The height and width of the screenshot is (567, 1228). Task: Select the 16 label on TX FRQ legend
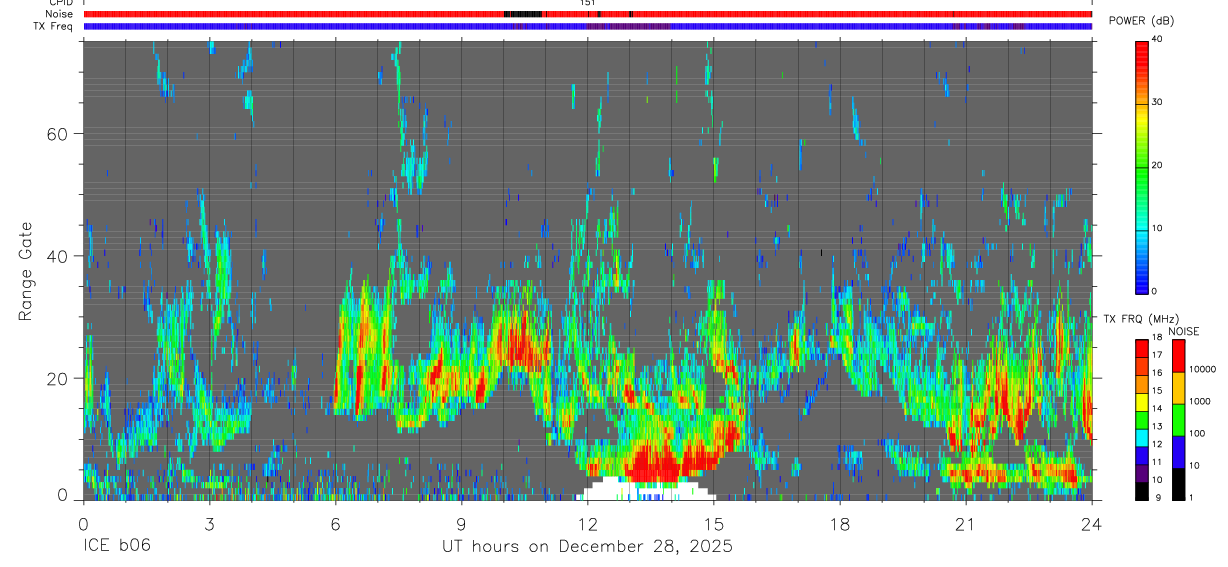1158,373
